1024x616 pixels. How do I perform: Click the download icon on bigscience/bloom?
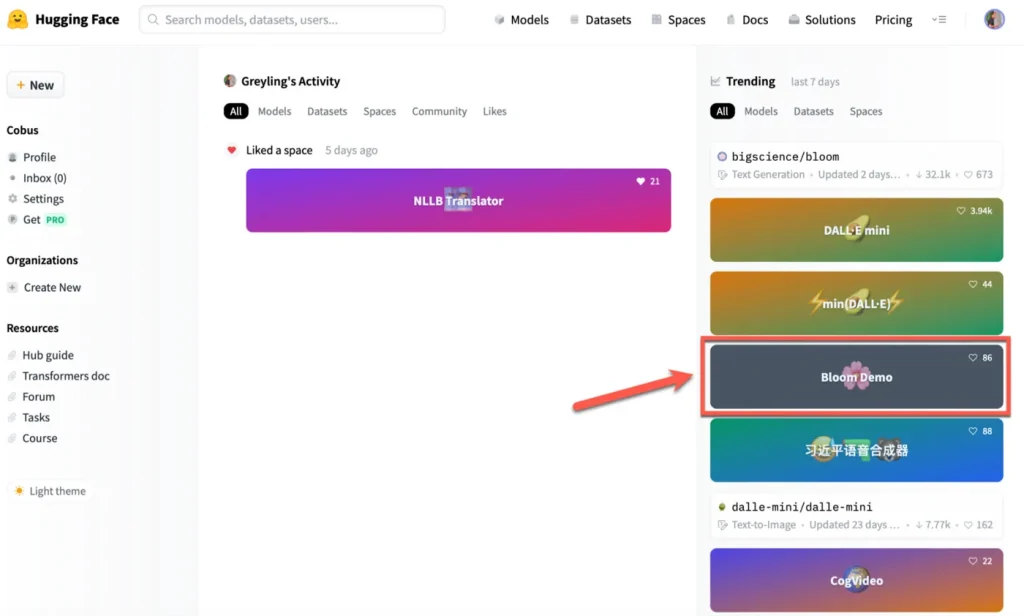click(919, 174)
